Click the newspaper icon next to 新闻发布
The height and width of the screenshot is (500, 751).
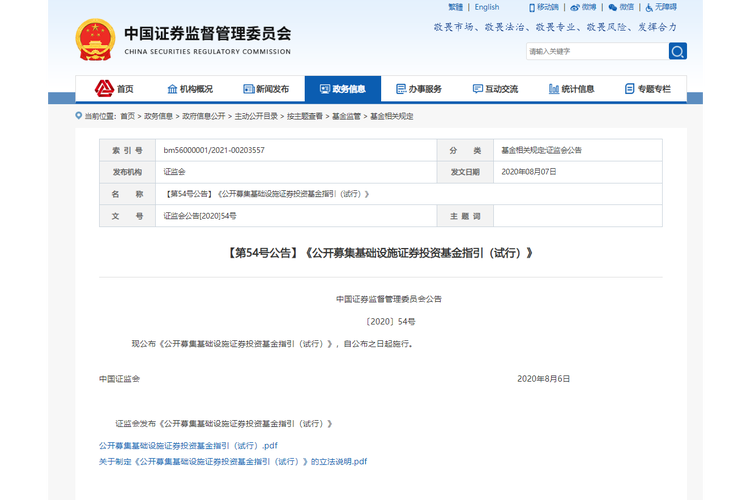[249, 89]
